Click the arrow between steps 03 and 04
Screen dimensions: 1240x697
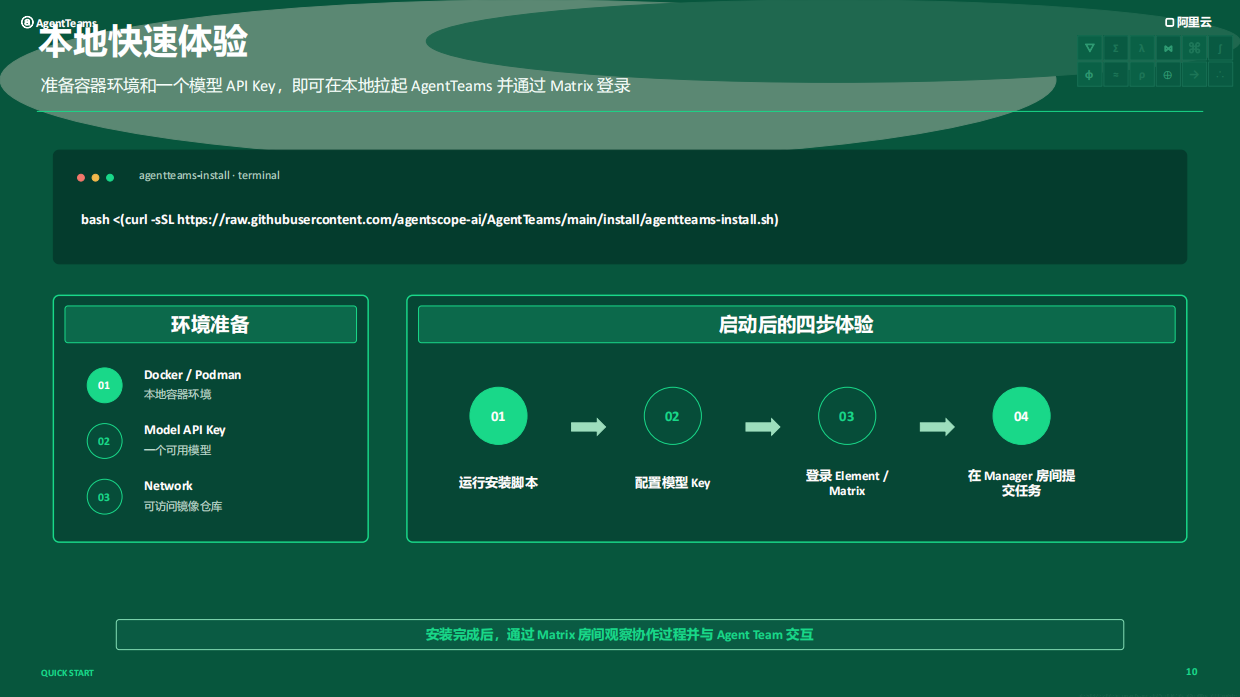[x=937, y=427]
